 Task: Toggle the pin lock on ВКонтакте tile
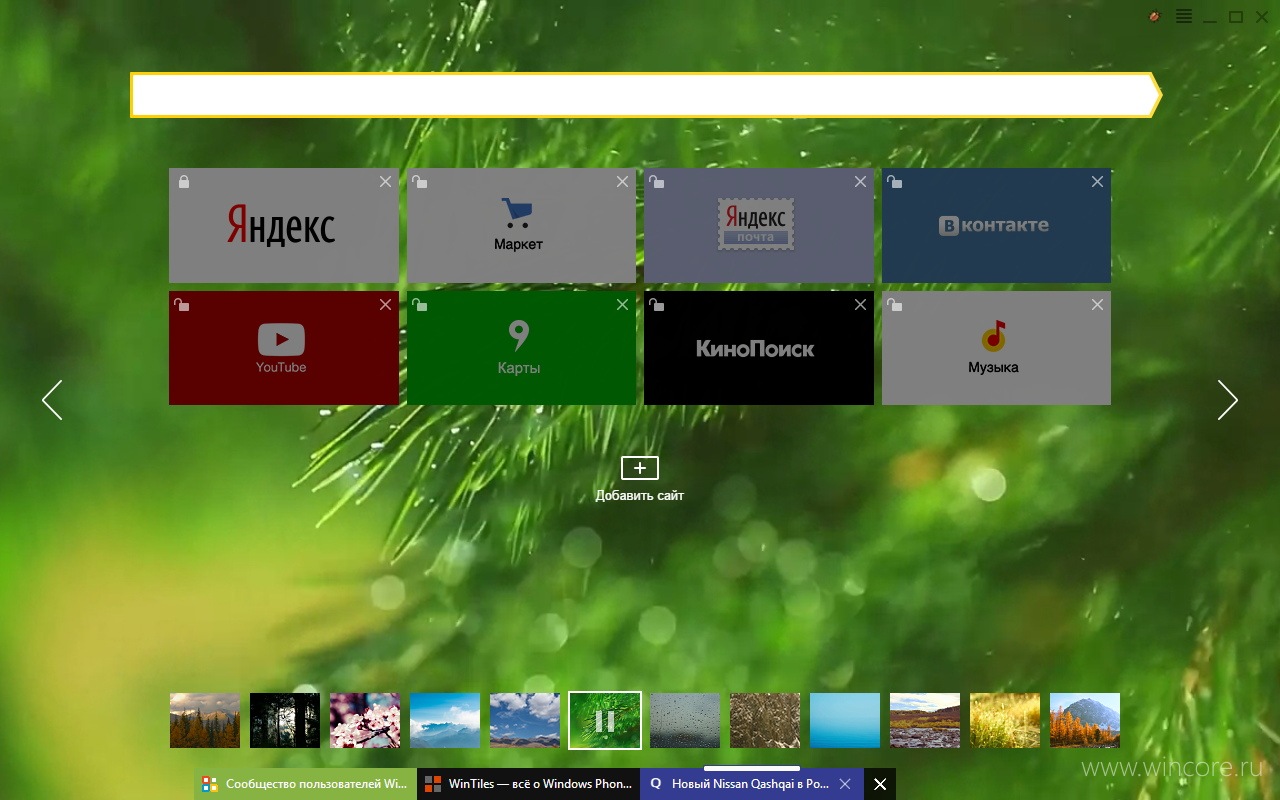click(x=895, y=181)
